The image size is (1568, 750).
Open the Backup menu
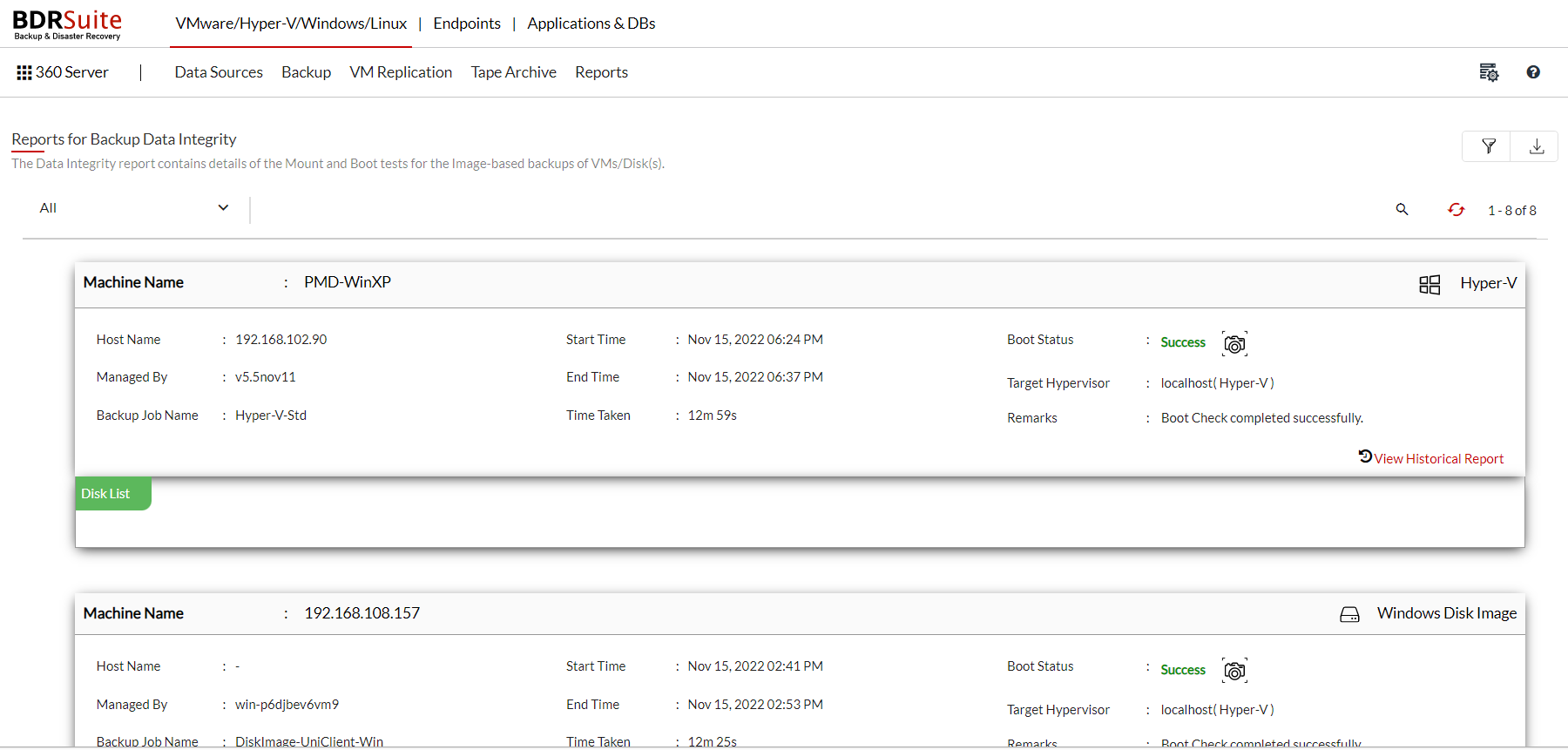[306, 72]
